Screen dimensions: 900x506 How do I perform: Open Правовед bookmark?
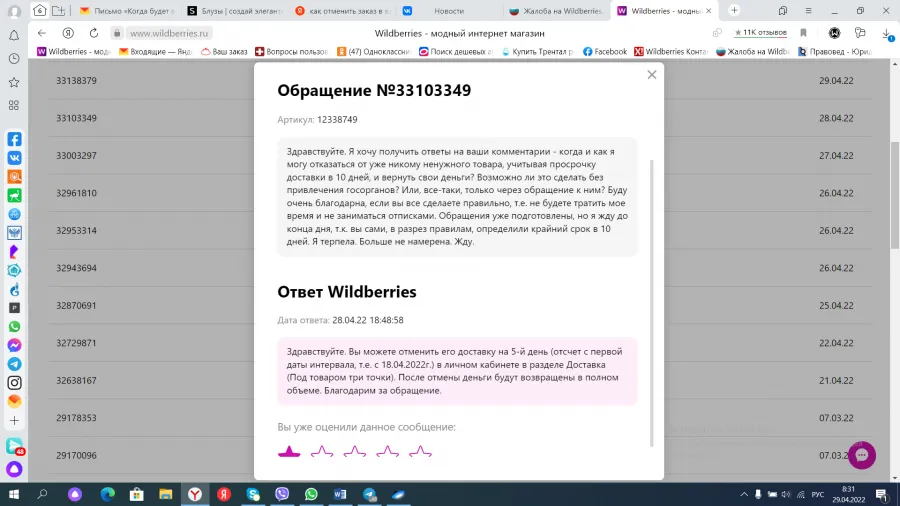835,52
